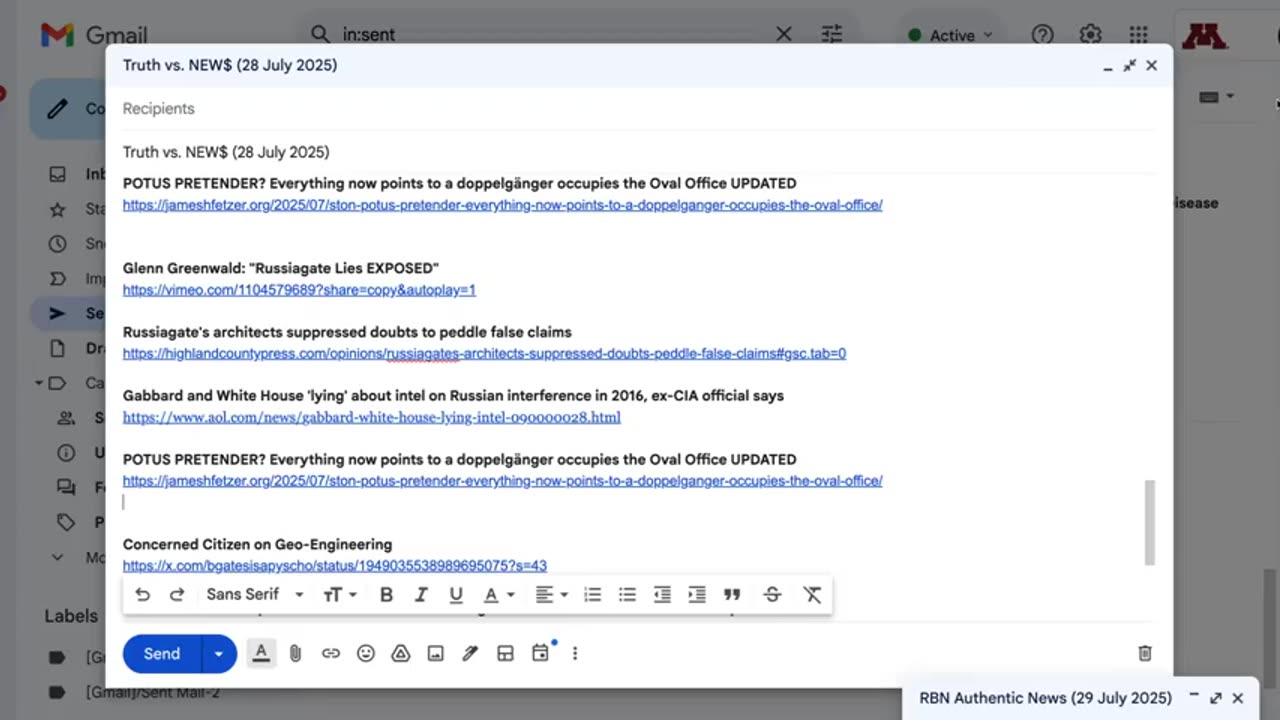The width and height of the screenshot is (1280, 720).
Task: Toggle bold formatting
Action: 386,595
